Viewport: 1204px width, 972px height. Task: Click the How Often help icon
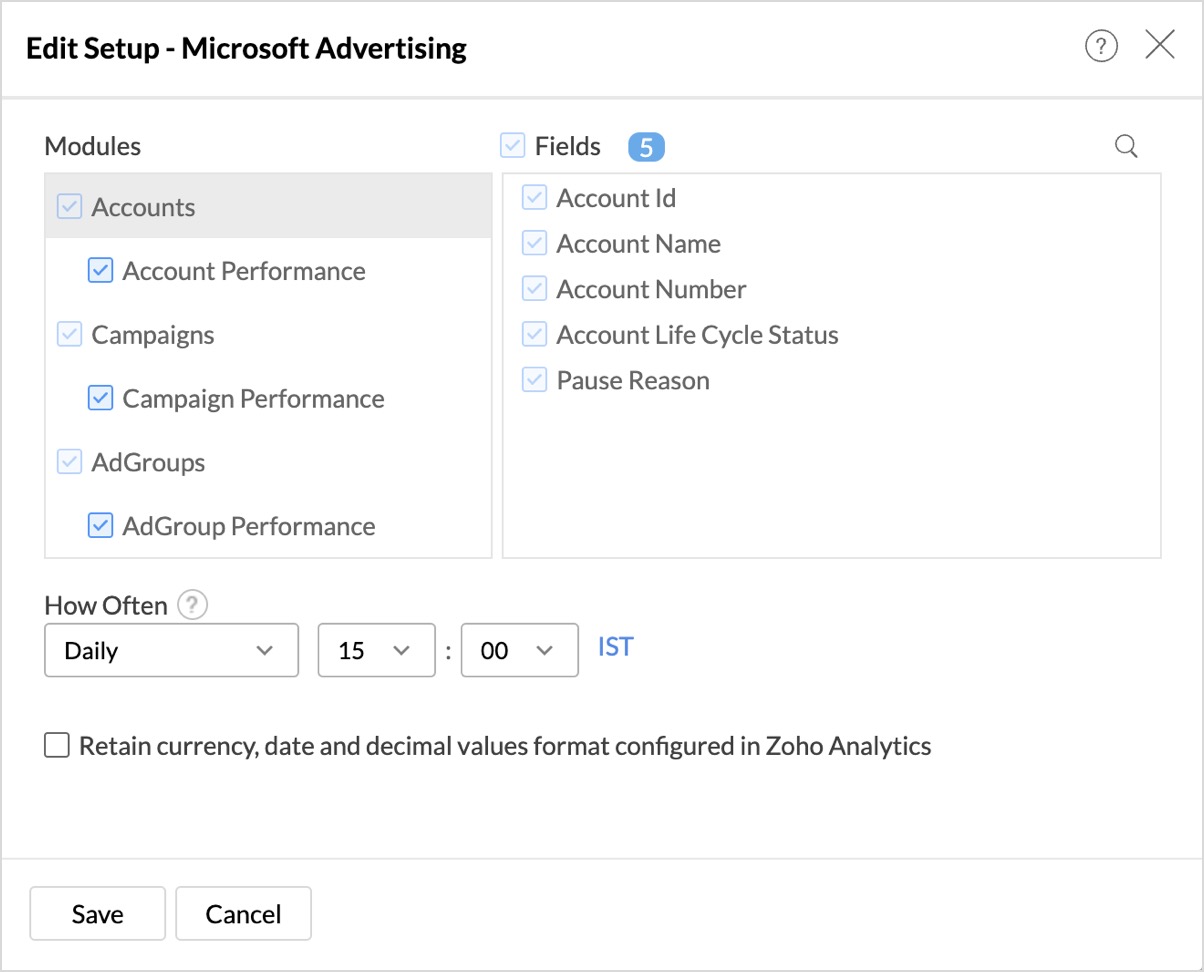click(192, 605)
